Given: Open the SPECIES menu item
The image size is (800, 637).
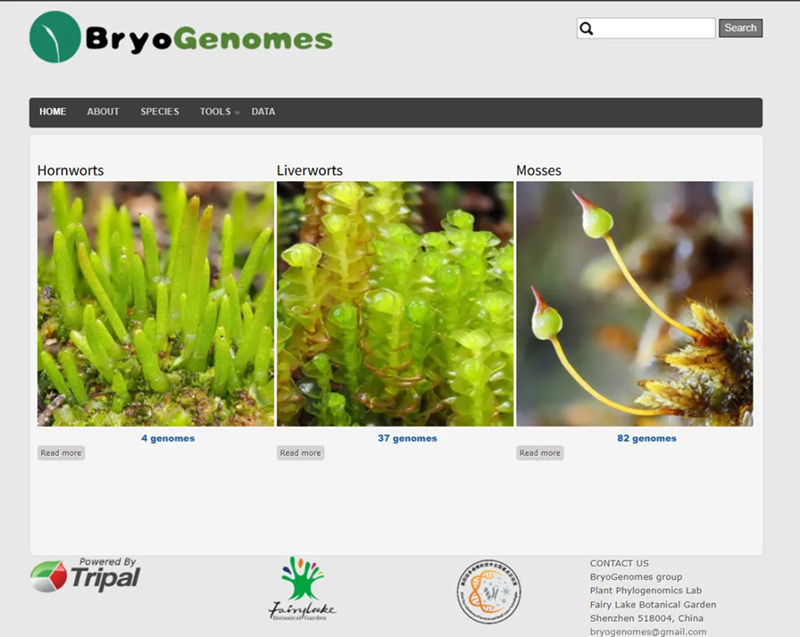Looking at the screenshot, I should click(x=160, y=112).
